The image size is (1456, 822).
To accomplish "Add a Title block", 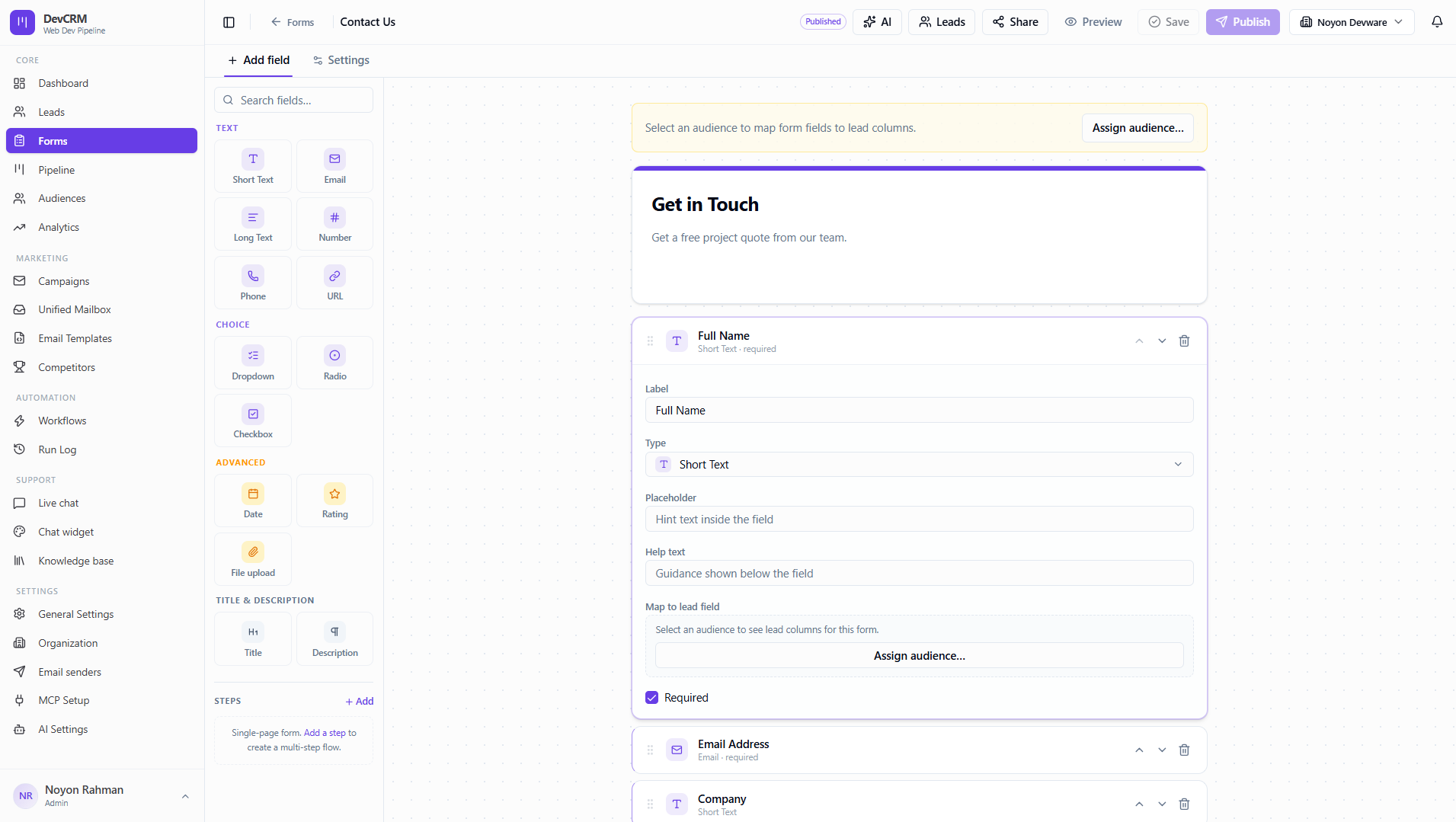I will pyautogui.click(x=253, y=639).
